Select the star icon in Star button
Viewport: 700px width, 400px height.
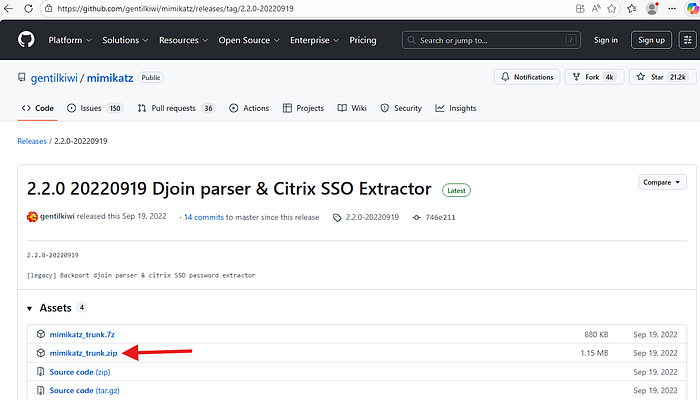pyautogui.click(x=641, y=77)
